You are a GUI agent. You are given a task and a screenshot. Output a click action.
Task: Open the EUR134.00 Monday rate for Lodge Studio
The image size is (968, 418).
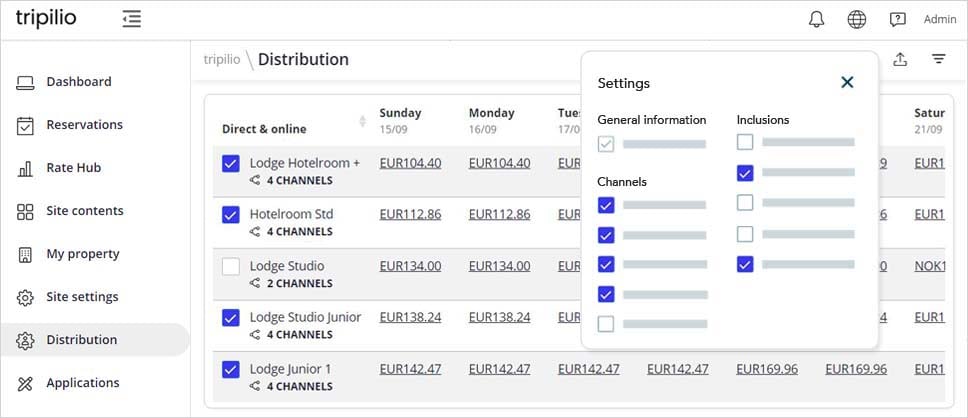499,266
